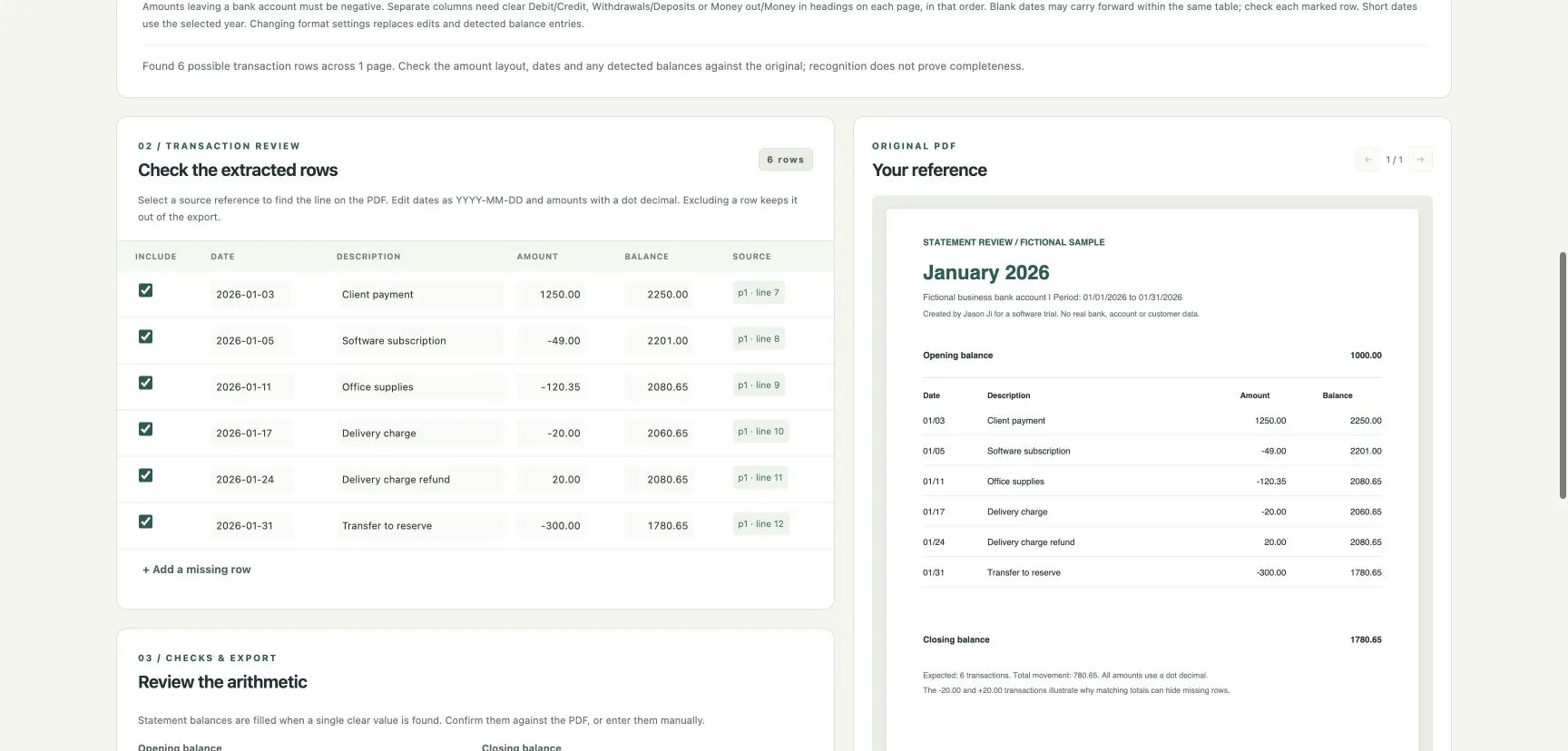Open source reference p1 line 7
The width and height of the screenshot is (1568, 751).
759,293
